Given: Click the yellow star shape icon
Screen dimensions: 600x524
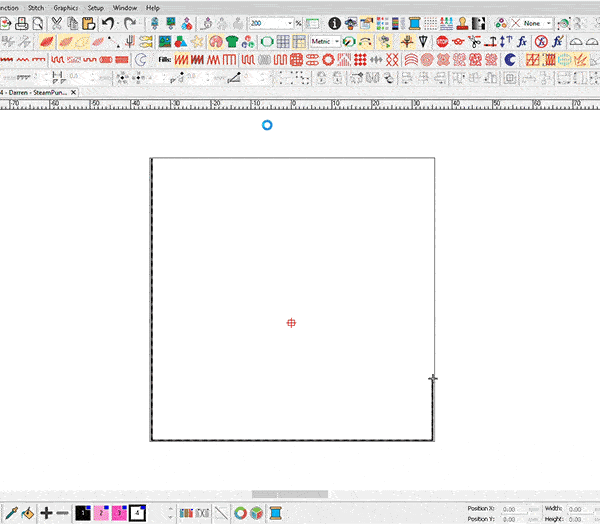Looking at the screenshot, I should [197, 41].
